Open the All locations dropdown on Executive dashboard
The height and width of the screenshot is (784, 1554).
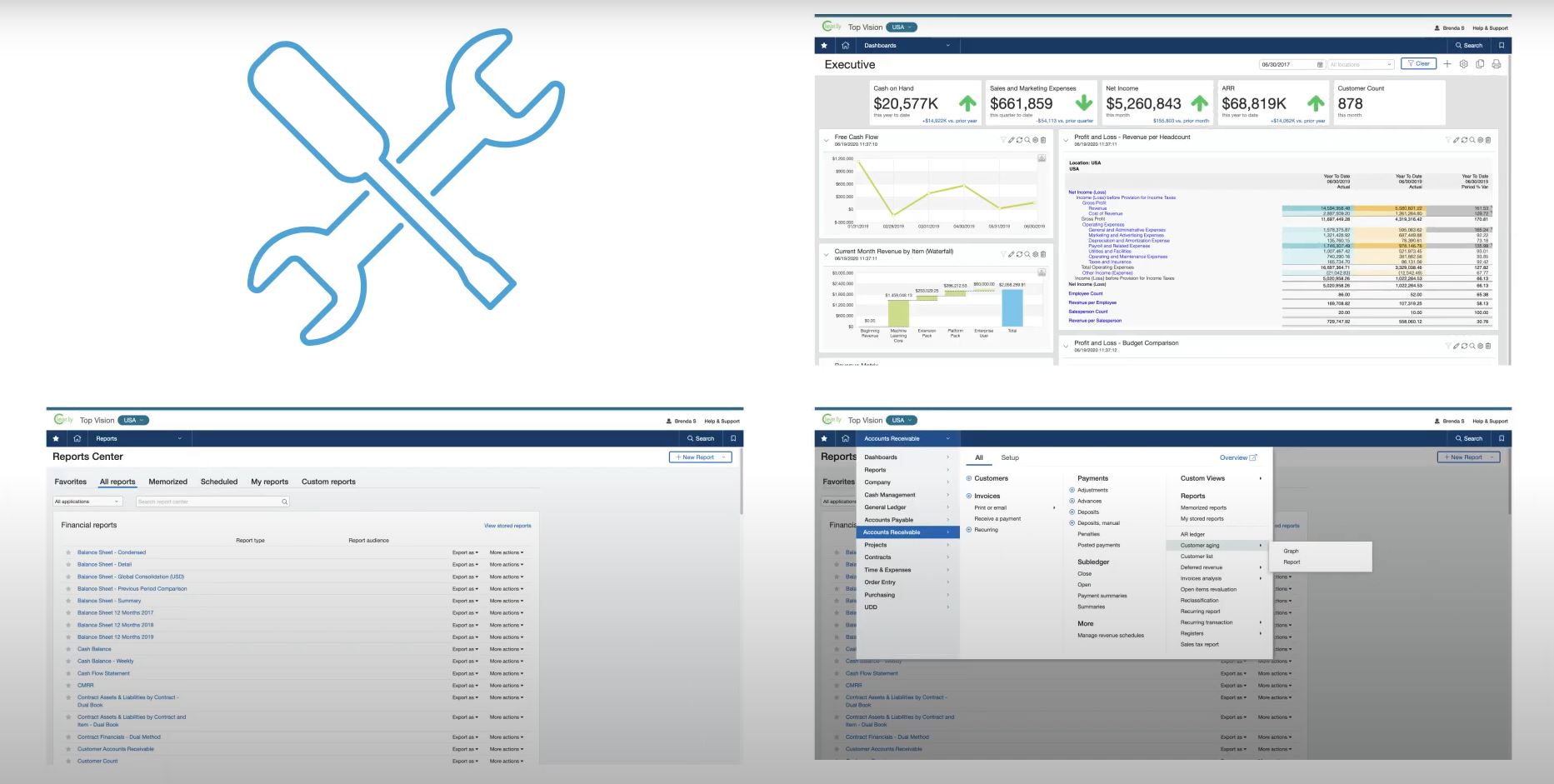[1361, 64]
